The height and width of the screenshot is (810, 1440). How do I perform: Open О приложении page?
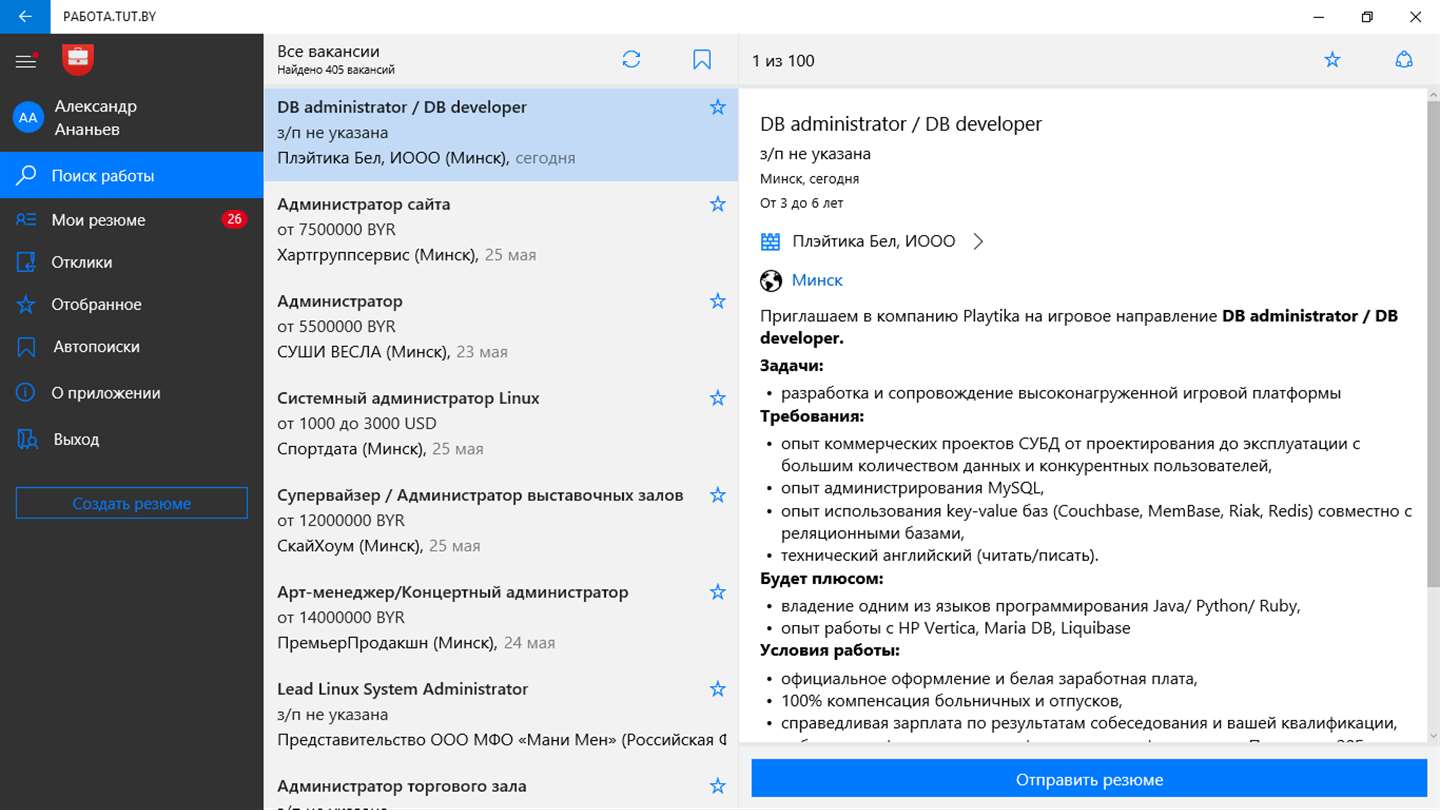pyautogui.click(x=131, y=393)
